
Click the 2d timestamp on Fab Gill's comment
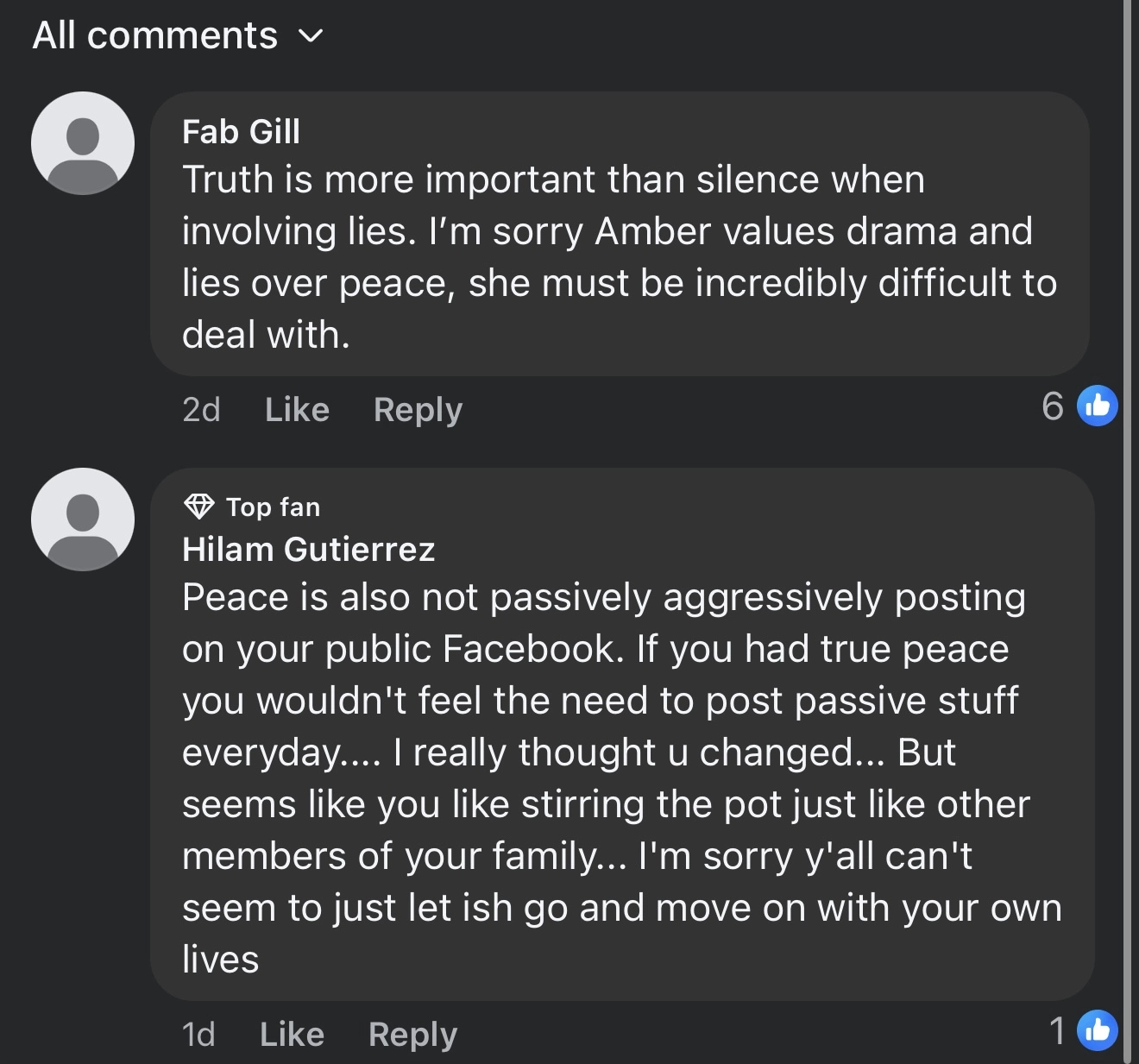coord(201,409)
